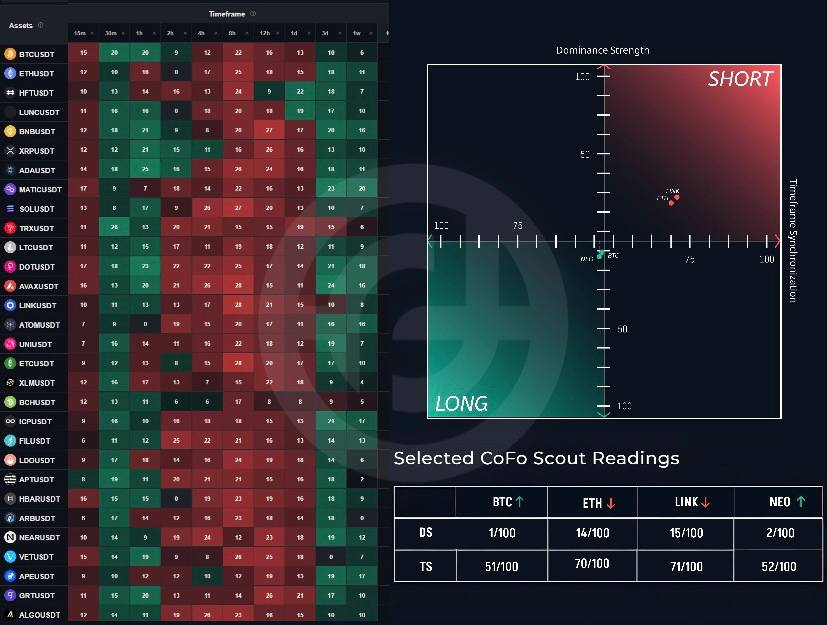Click the Lido icon beside LDOUSDT

click(x=10, y=460)
